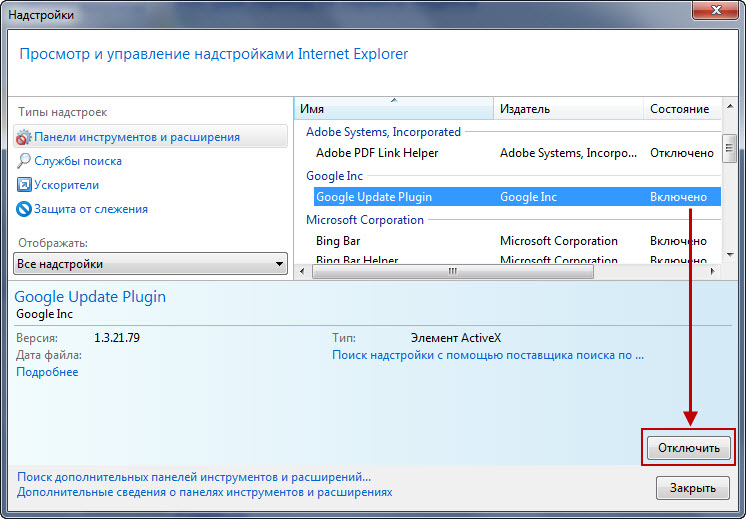Screen dimensions: 746x519
Task: Select Панели инструментов и расширения category
Action: point(150,137)
